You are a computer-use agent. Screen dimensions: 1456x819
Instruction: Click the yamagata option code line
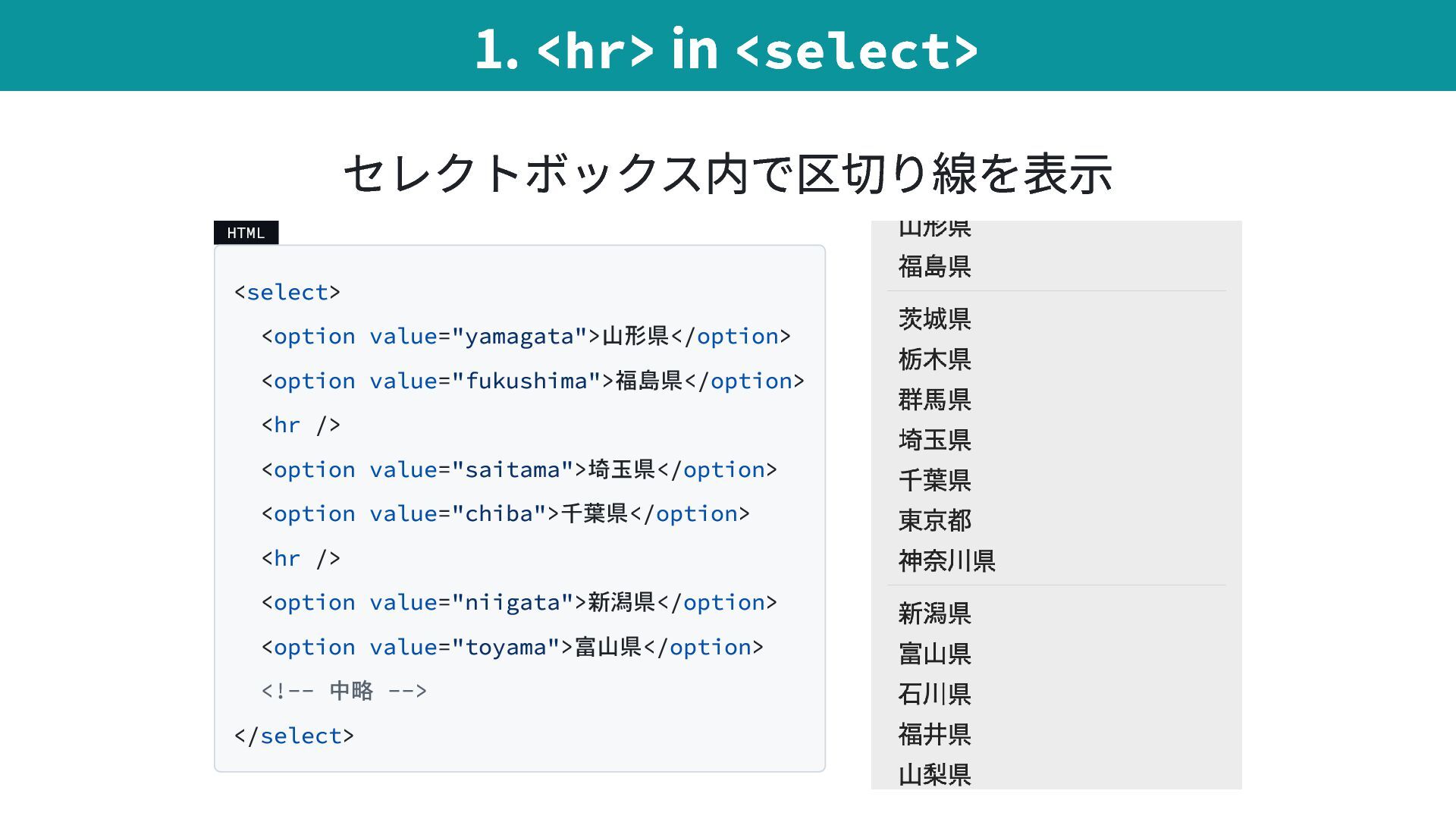526,337
